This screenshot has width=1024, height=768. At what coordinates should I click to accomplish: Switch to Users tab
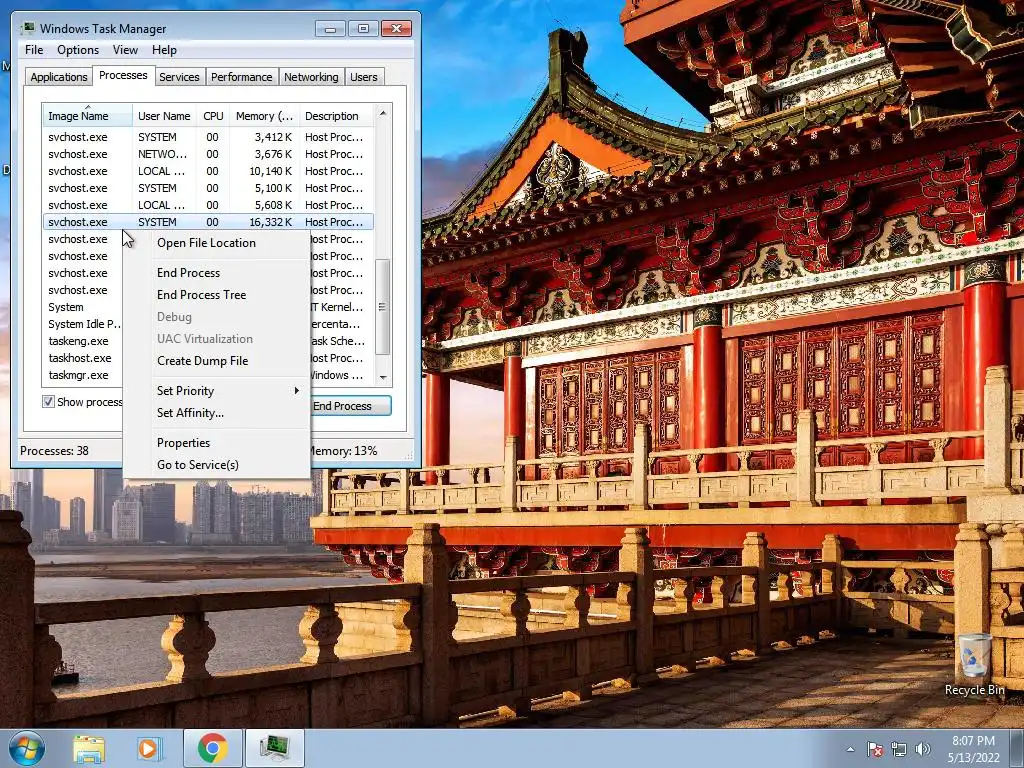coord(363,77)
